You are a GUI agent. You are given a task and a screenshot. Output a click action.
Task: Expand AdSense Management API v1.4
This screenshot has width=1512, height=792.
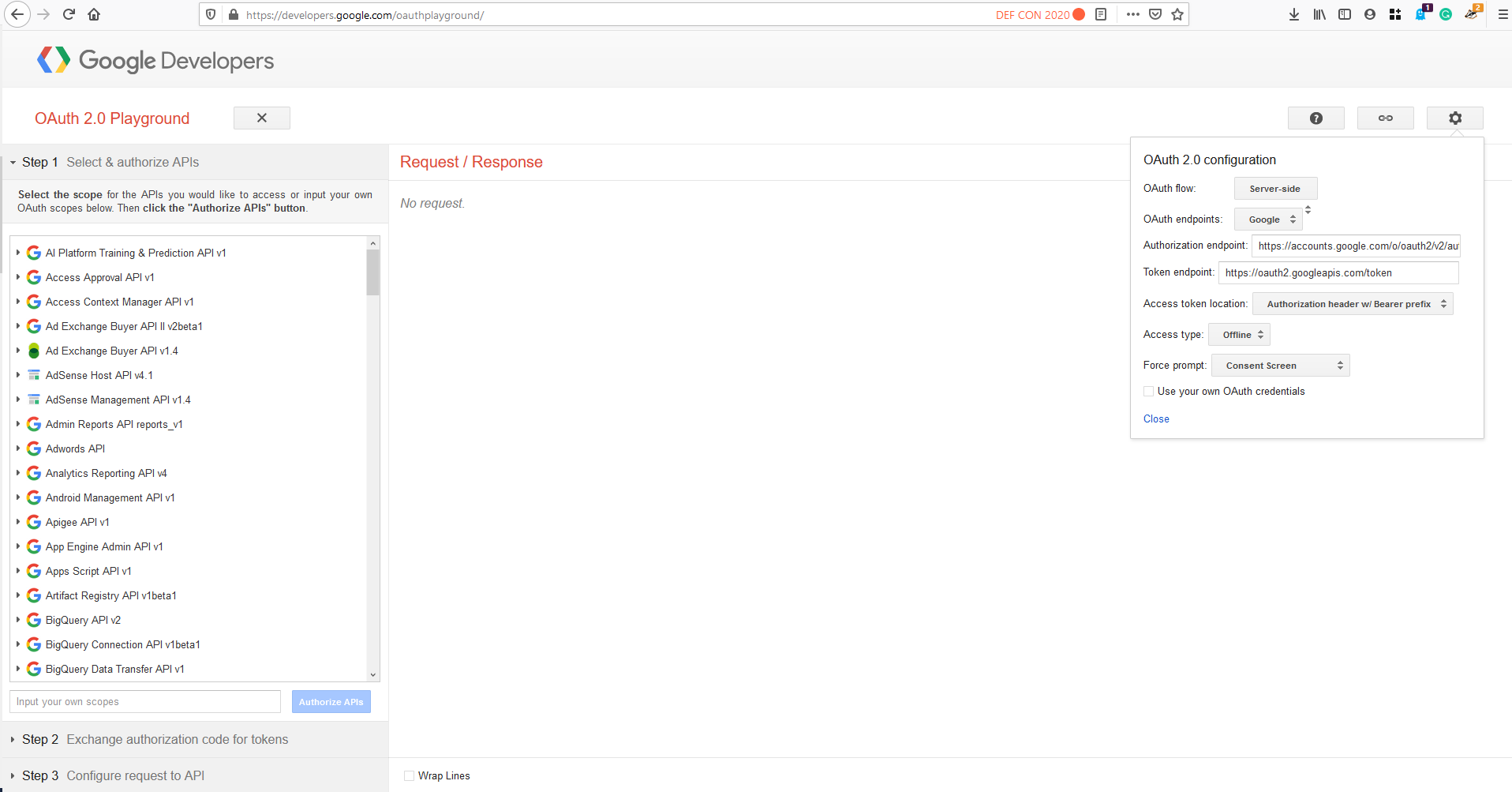pyautogui.click(x=18, y=400)
